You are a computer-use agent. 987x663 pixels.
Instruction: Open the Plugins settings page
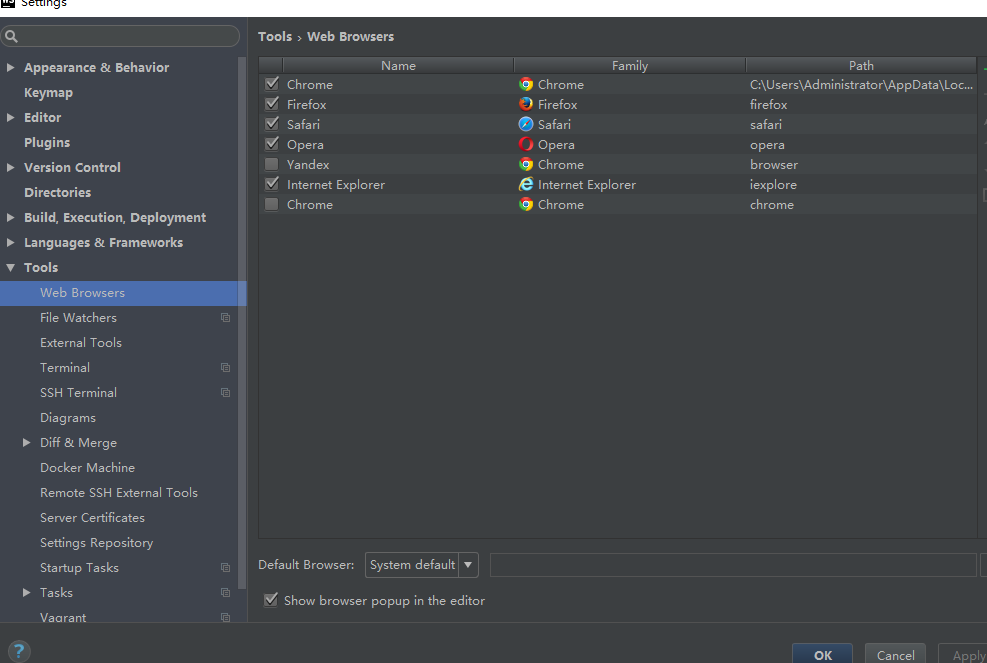click(47, 142)
